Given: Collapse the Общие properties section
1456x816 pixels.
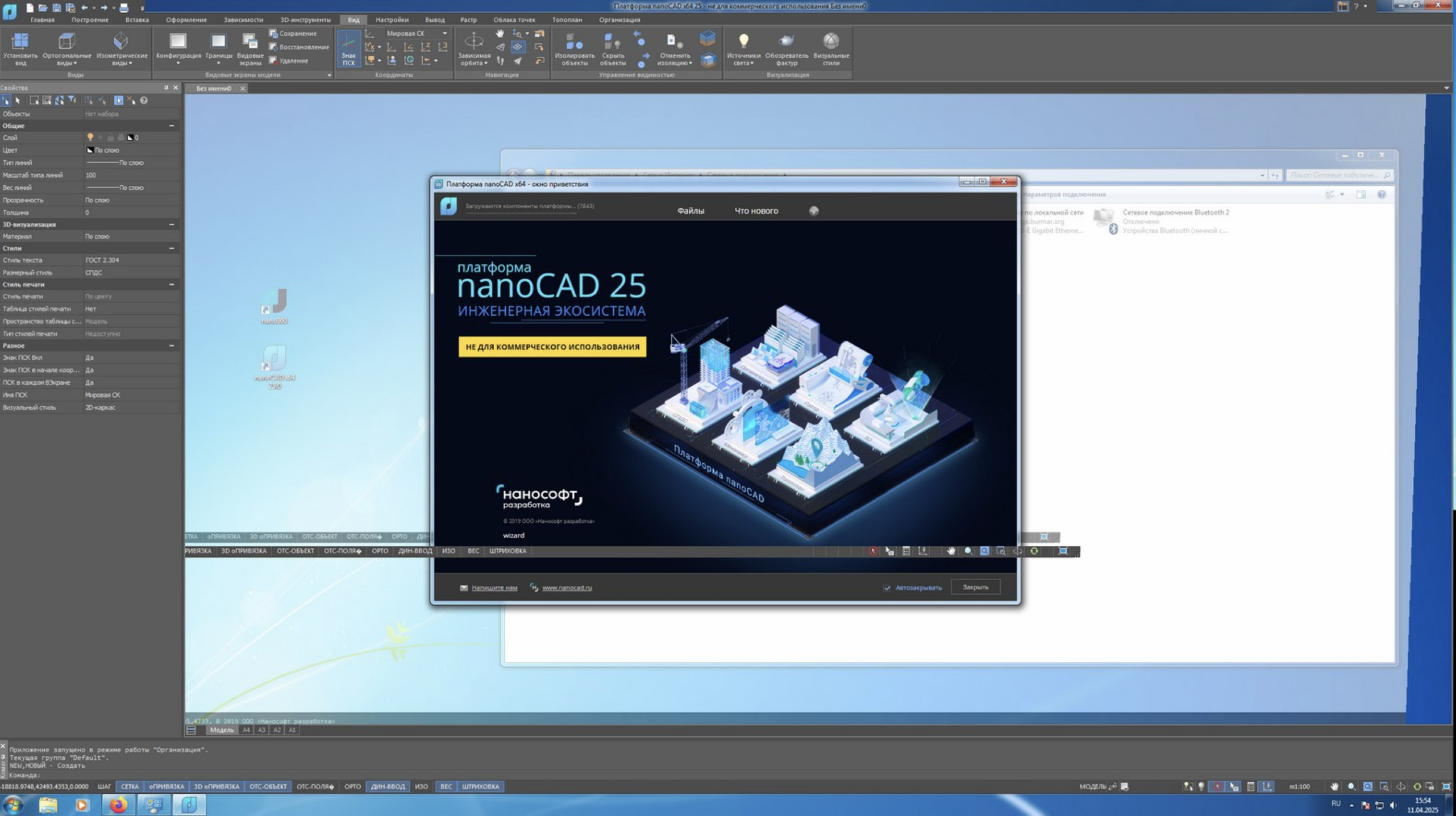Looking at the screenshot, I should 172,126.
